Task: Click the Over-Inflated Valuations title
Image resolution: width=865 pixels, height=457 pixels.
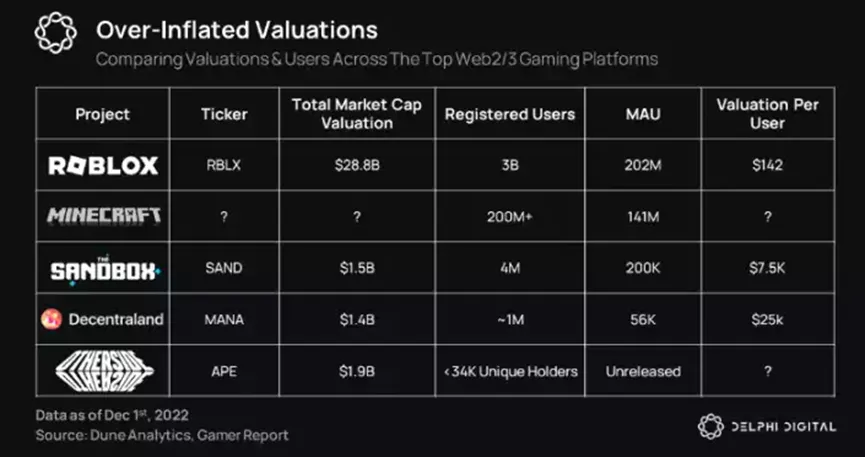Action: [237, 29]
